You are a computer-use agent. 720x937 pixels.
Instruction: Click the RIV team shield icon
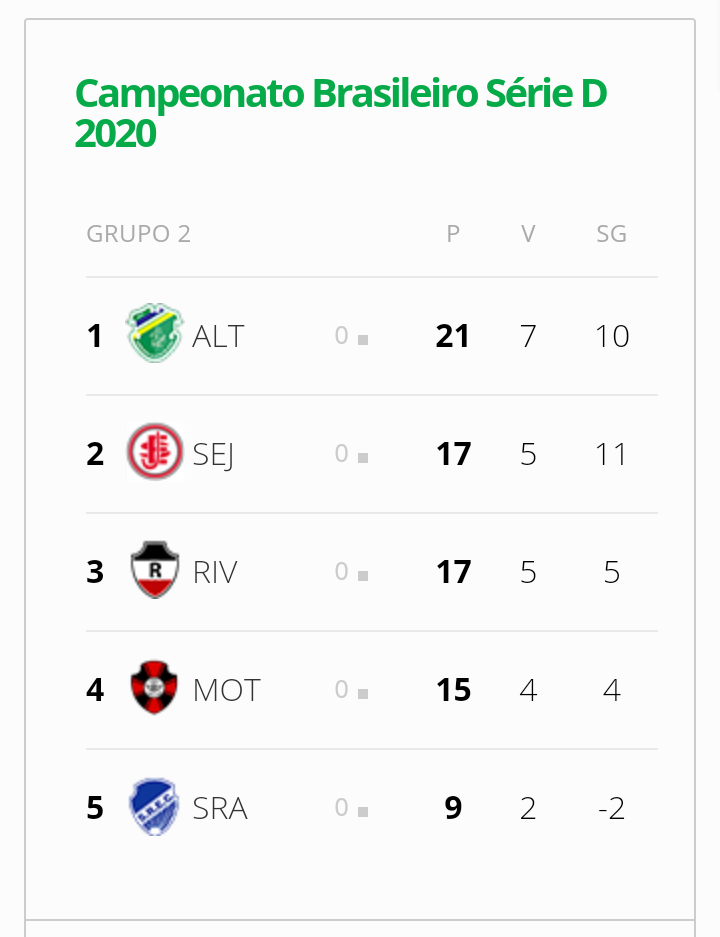[x=155, y=571]
